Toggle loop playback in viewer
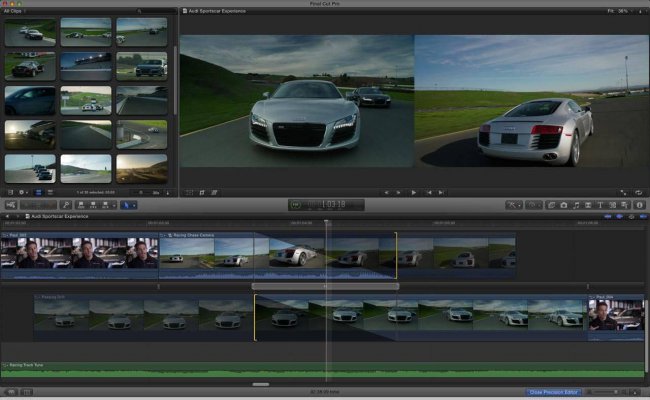The width and height of the screenshot is (650, 400). (639, 192)
